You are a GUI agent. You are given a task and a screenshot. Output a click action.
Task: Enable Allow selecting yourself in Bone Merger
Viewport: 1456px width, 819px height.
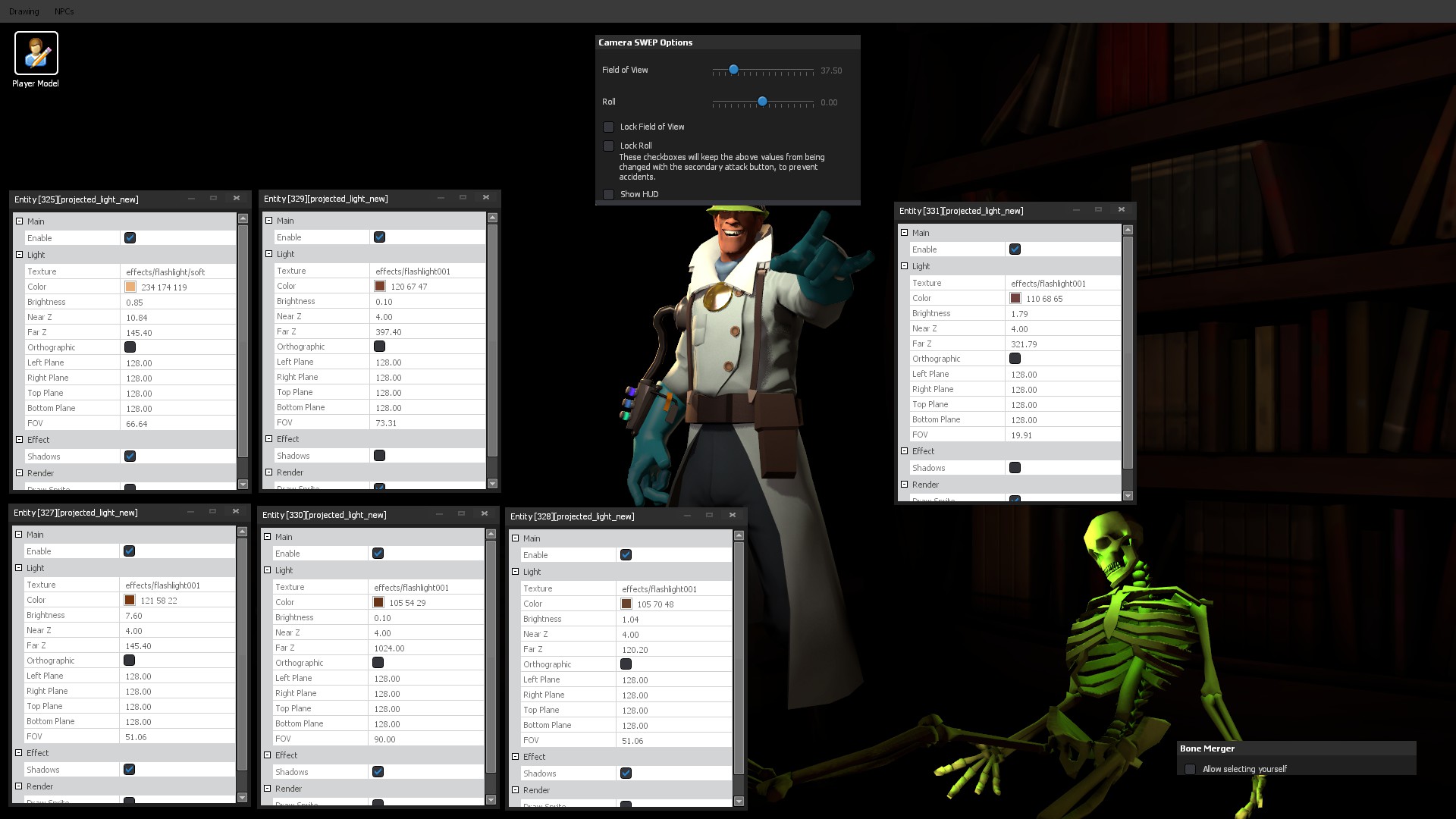[1190, 769]
